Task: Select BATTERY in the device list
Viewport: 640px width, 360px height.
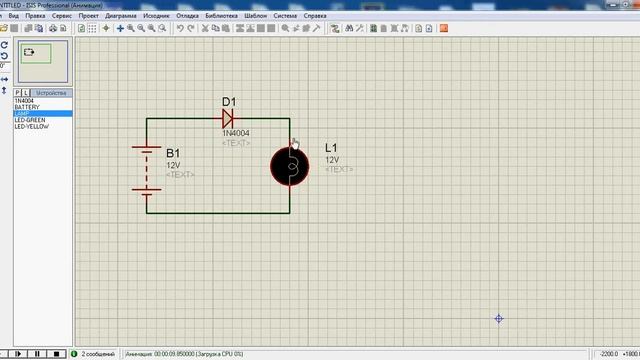Action: pos(43,107)
